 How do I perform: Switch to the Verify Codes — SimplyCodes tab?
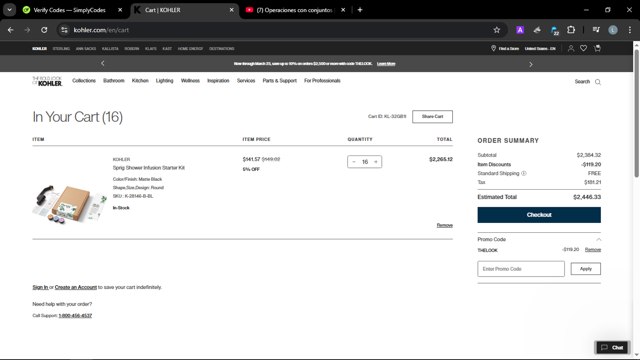pos(69,10)
